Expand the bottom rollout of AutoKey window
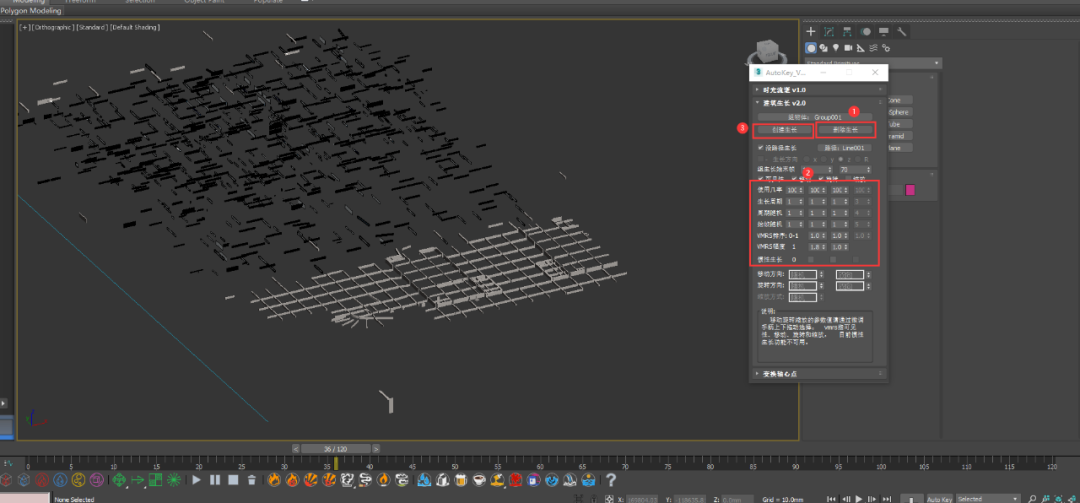Viewport: 1080px width, 503px height. 818,373
